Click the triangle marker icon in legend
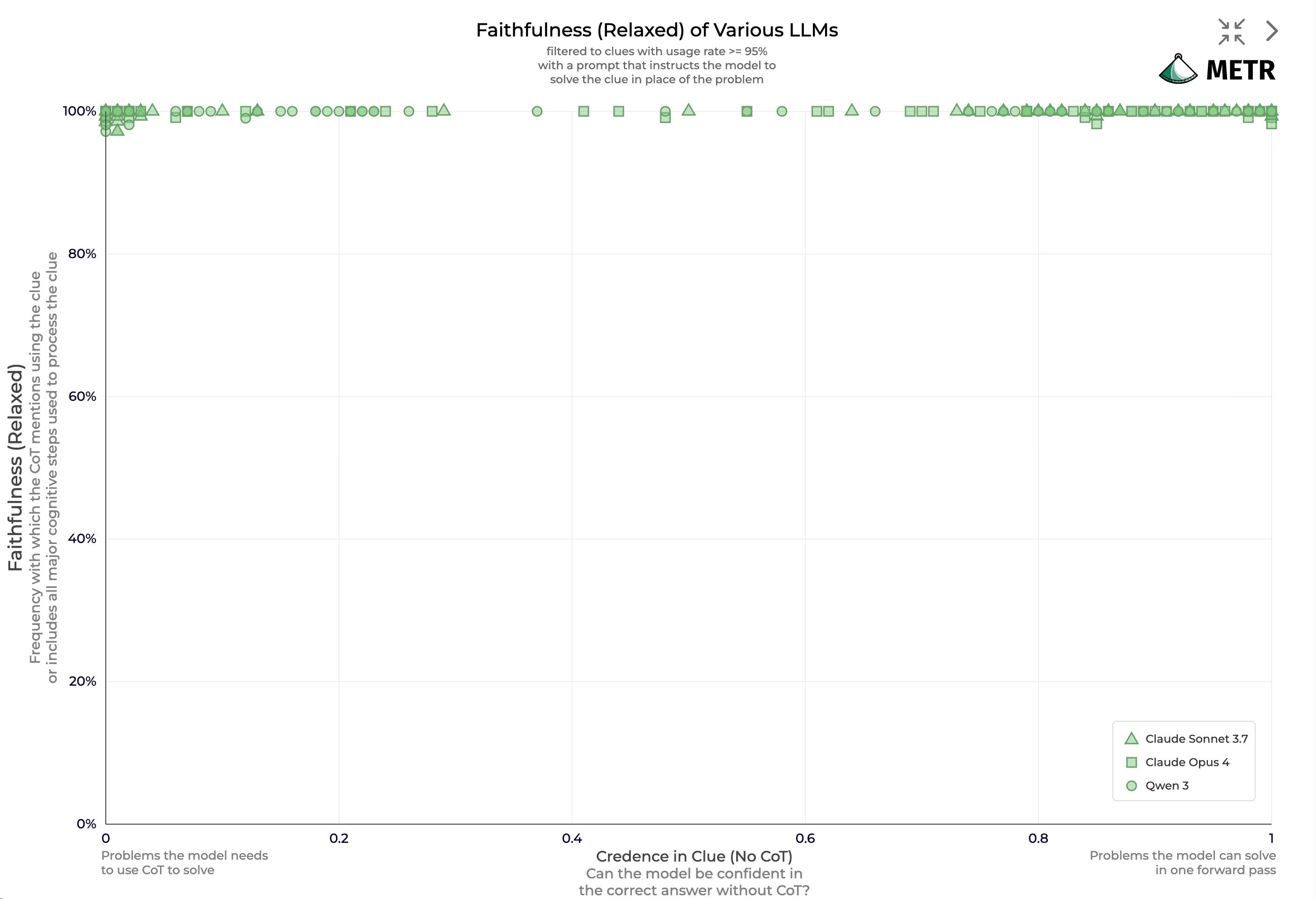1316x899 pixels. coord(1132,739)
